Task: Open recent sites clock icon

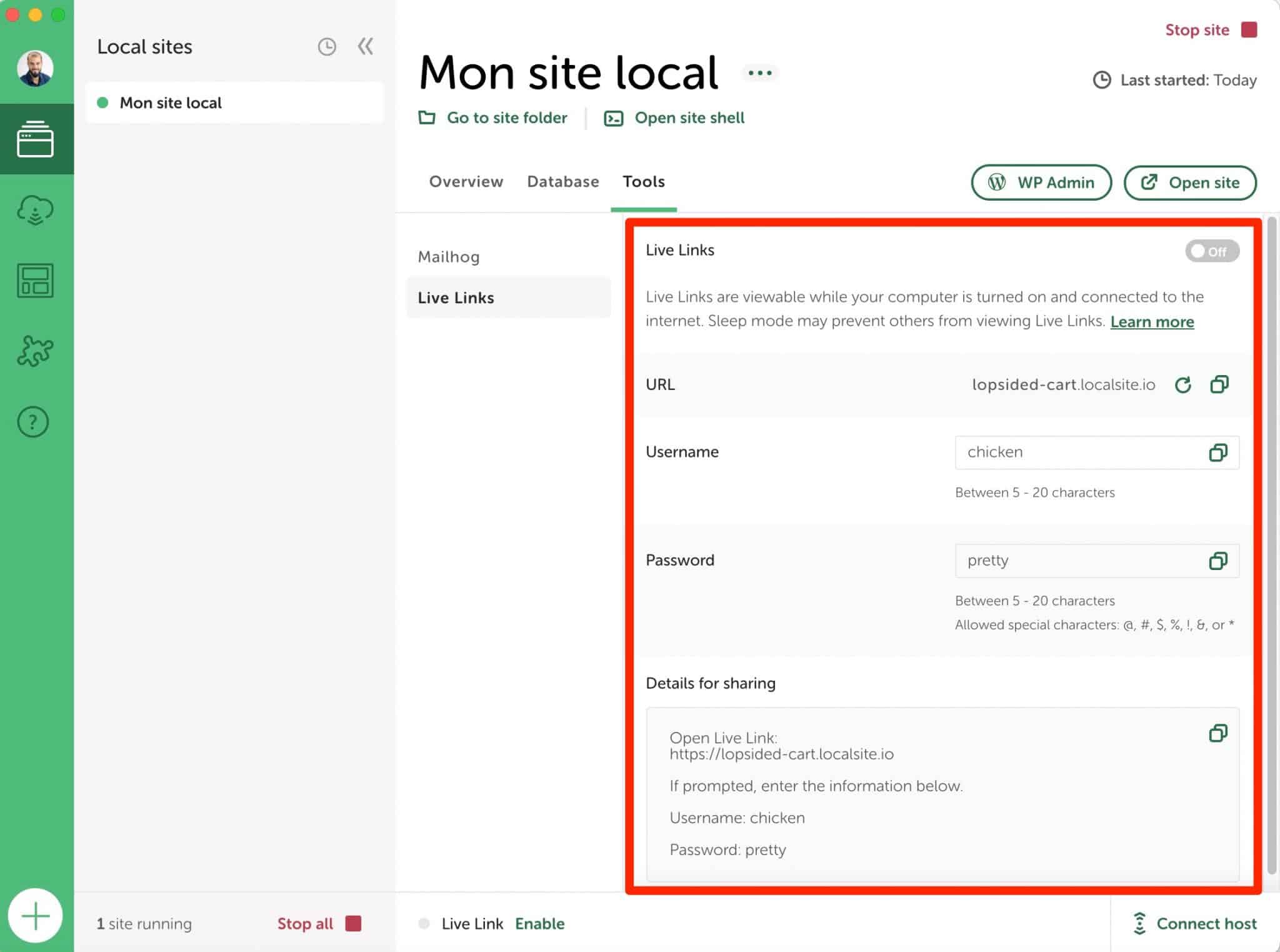Action: click(x=327, y=47)
